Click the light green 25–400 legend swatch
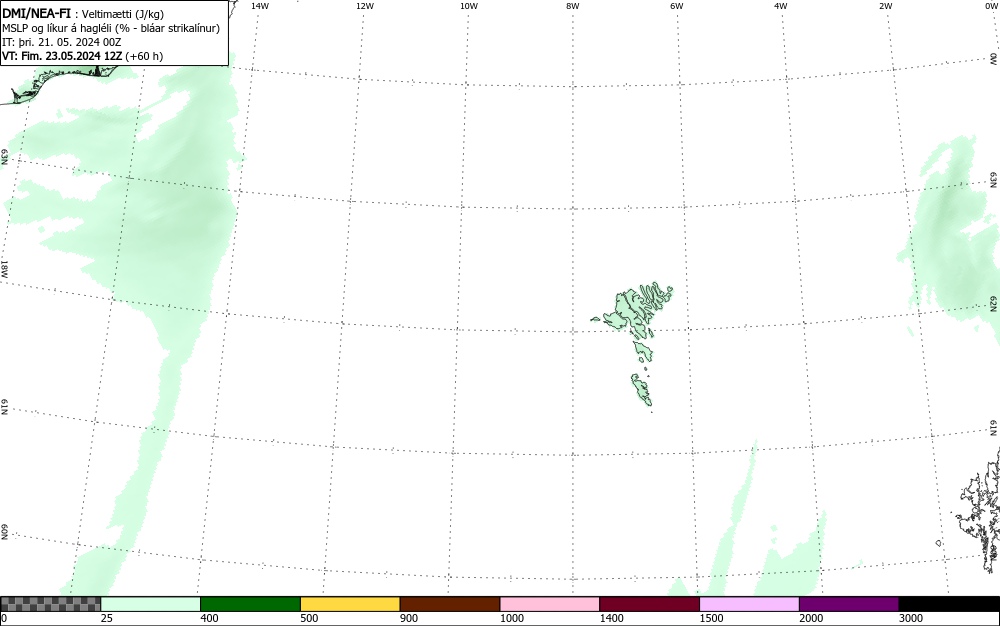The height and width of the screenshot is (626, 1000). click(x=151, y=604)
